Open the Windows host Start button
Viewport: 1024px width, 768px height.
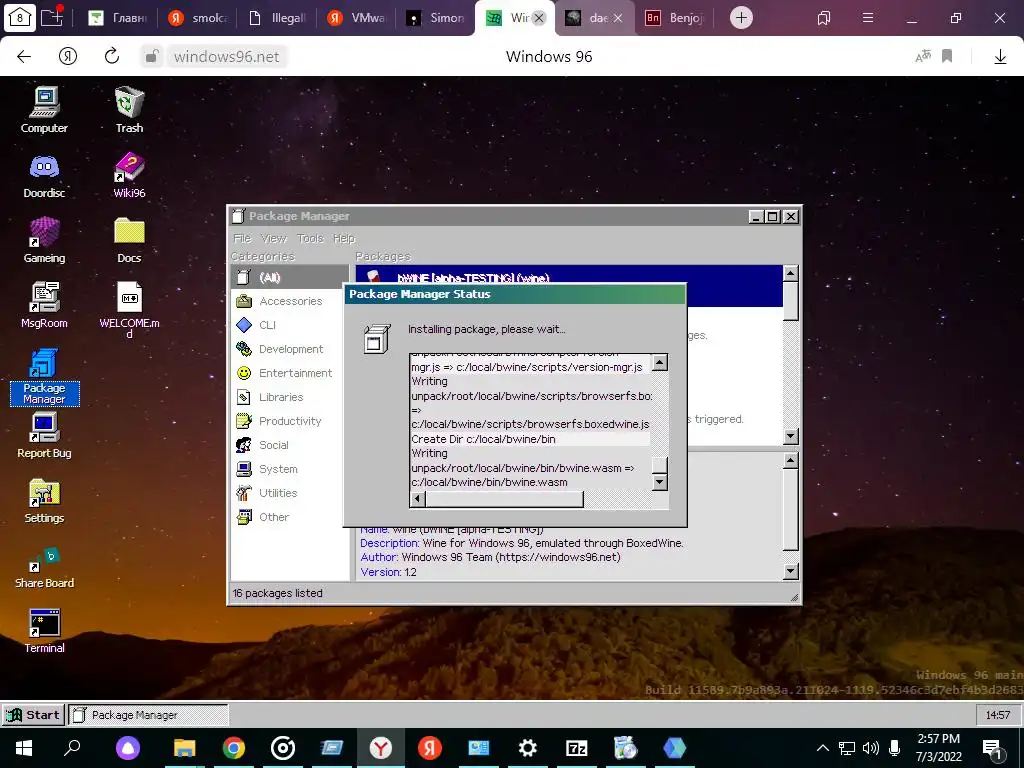[24, 748]
